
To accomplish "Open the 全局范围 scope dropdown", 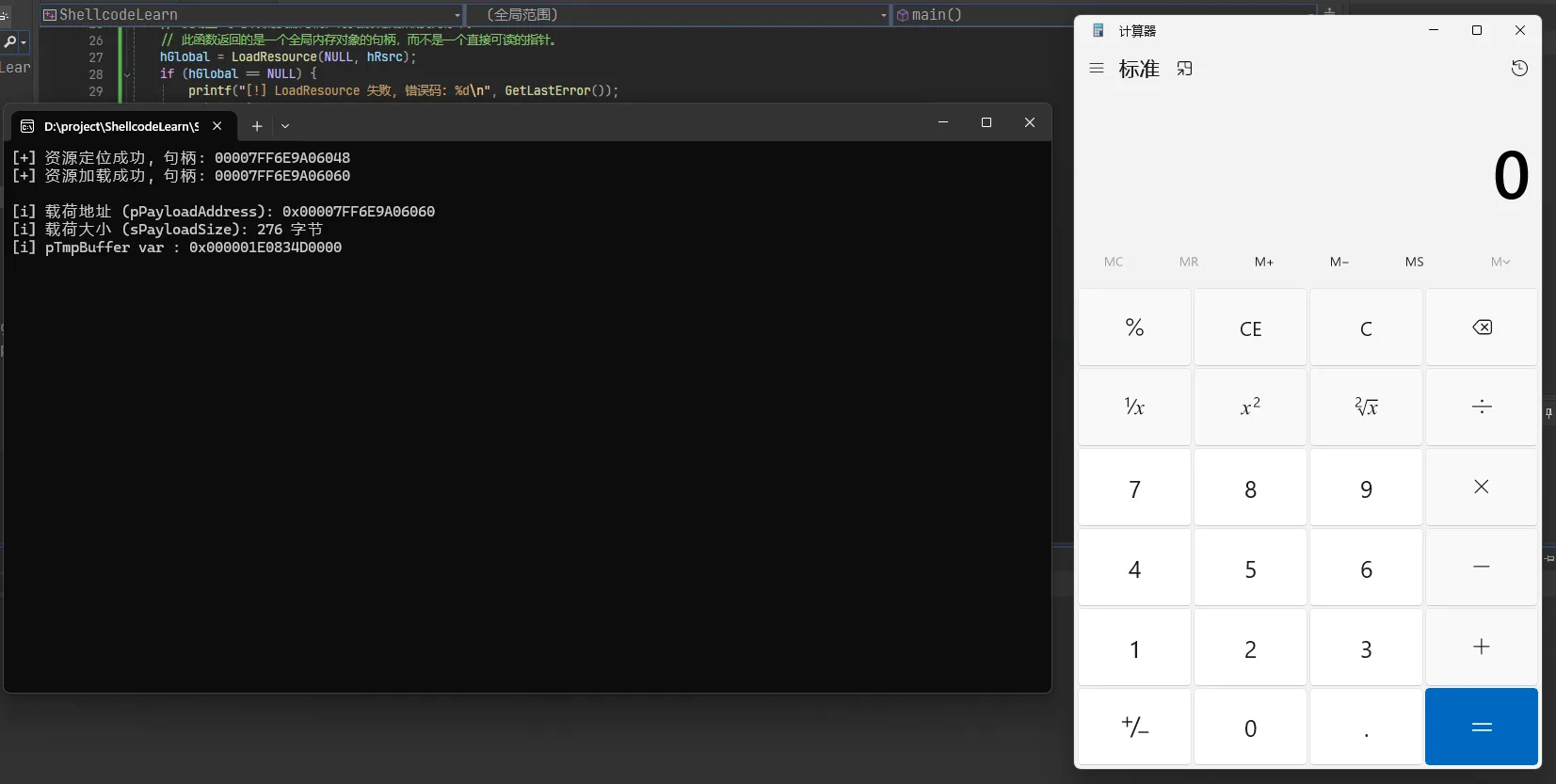I will [883, 15].
